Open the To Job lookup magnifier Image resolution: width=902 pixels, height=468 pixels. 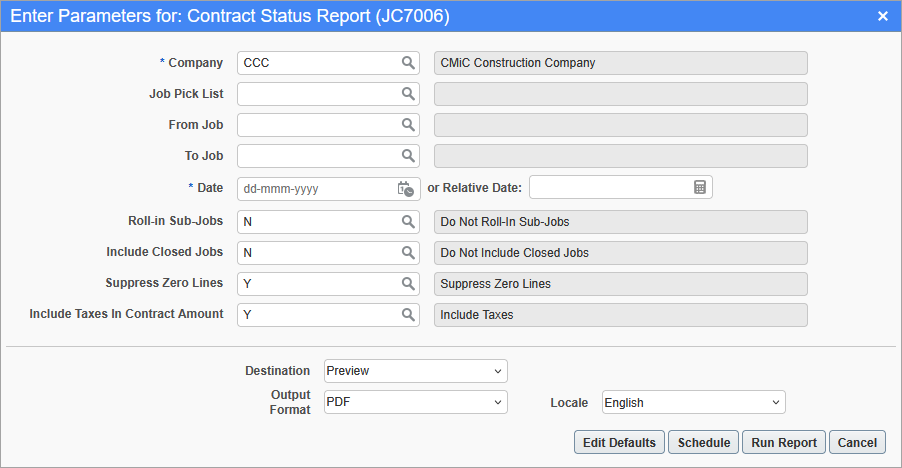coord(408,156)
